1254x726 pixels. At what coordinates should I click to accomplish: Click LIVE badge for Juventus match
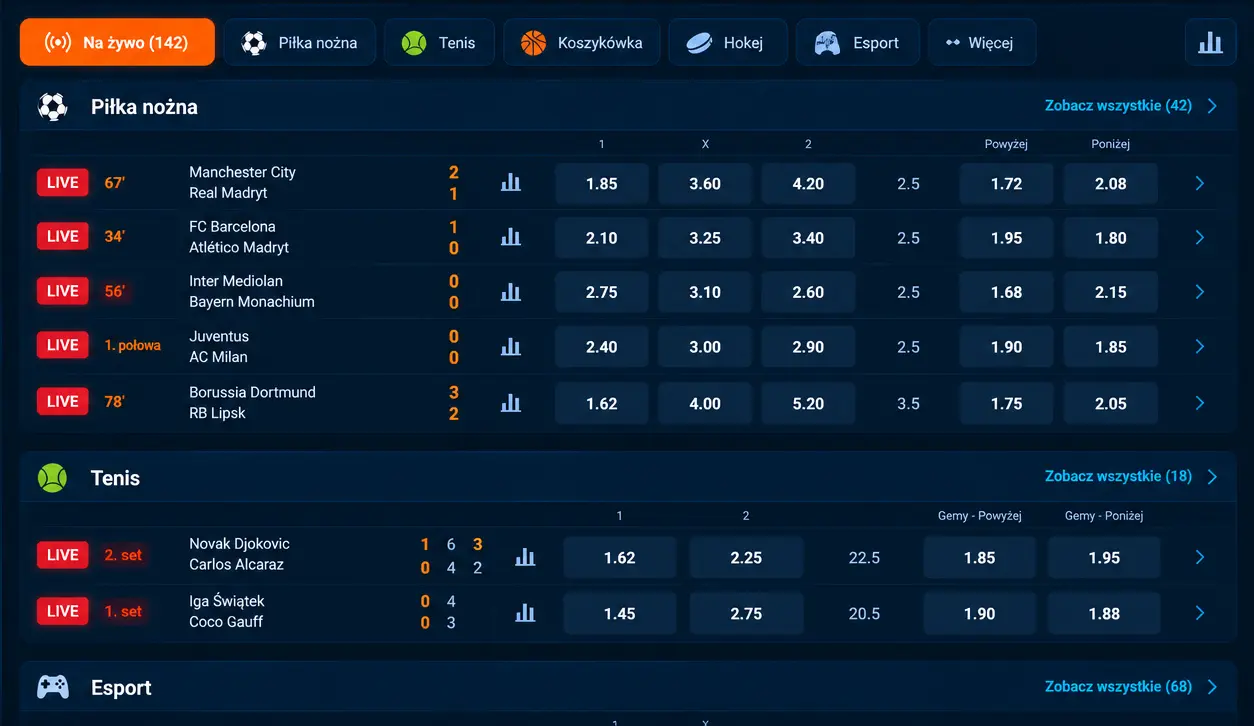coord(63,346)
